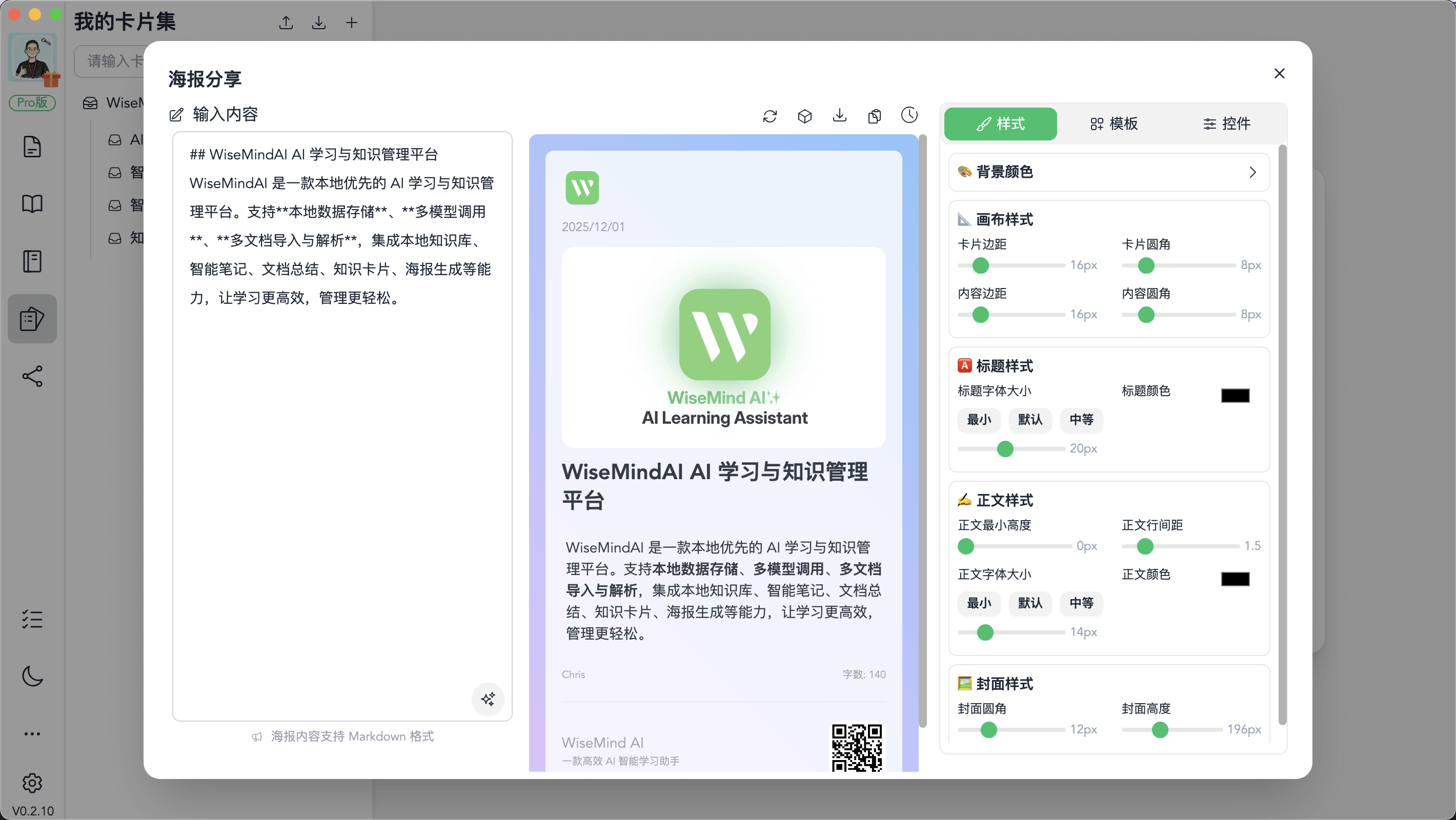Open the share panel from the sidebar

tap(32, 376)
